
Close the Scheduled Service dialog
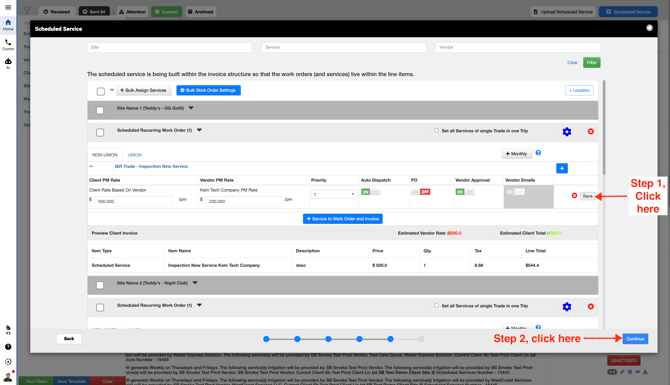[x=649, y=28]
